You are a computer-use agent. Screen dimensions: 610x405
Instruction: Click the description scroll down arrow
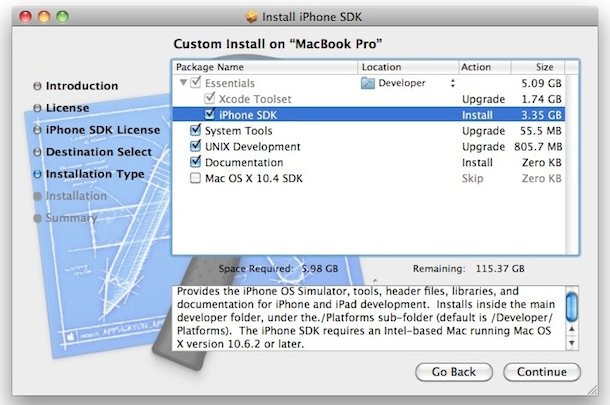[571, 343]
